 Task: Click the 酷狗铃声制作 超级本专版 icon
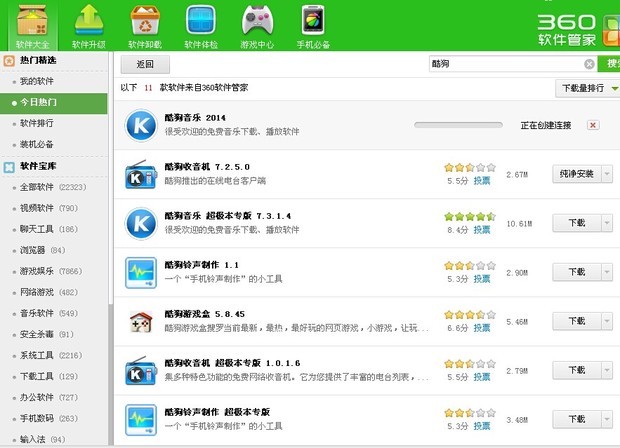141,420
